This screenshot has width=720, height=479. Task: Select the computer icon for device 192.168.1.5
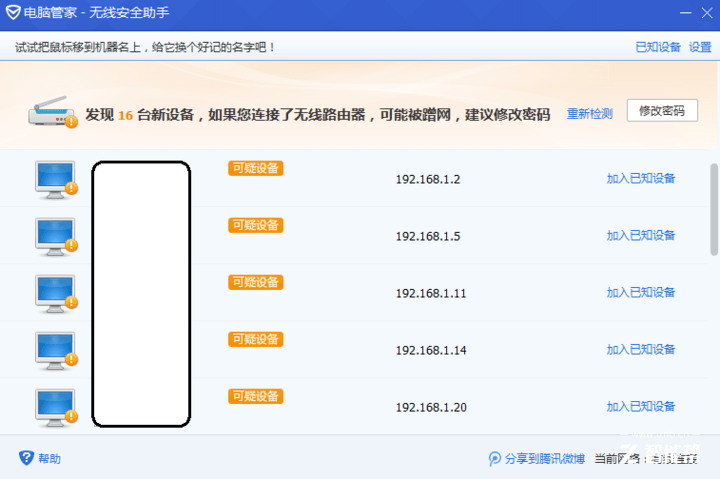pos(55,235)
